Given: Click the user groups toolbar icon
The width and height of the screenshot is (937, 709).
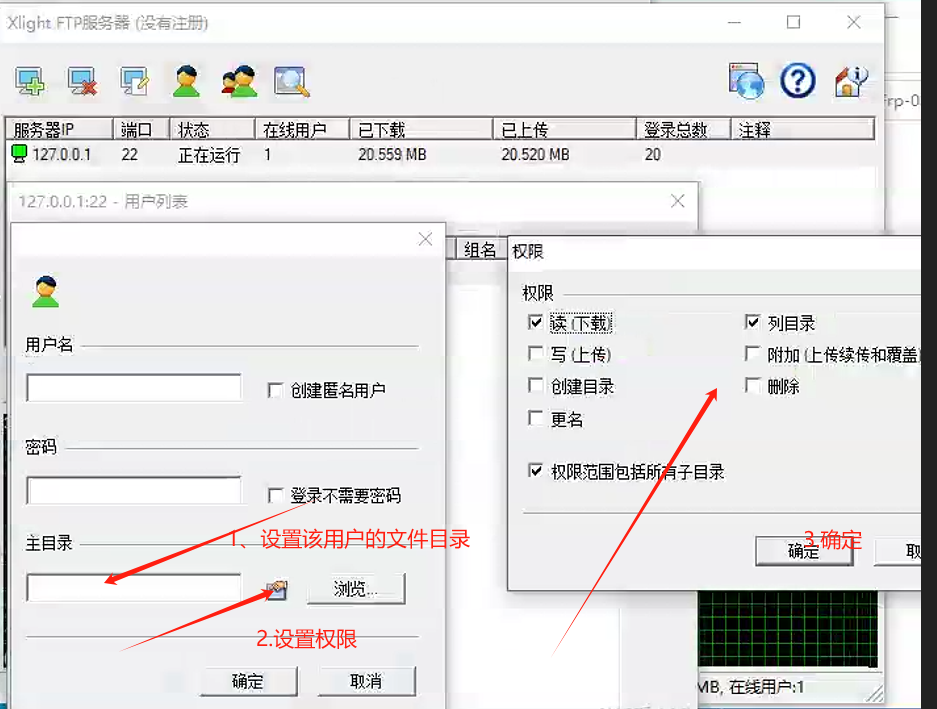Looking at the screenshot, I should point(239,82).
